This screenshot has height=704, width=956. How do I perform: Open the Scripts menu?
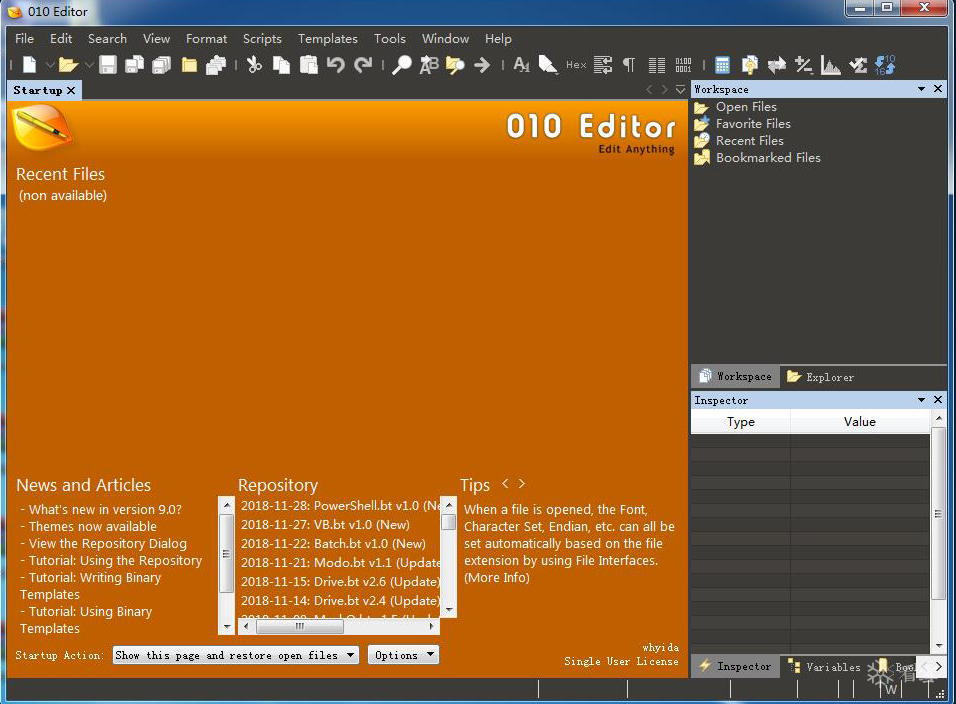point(262,38)
